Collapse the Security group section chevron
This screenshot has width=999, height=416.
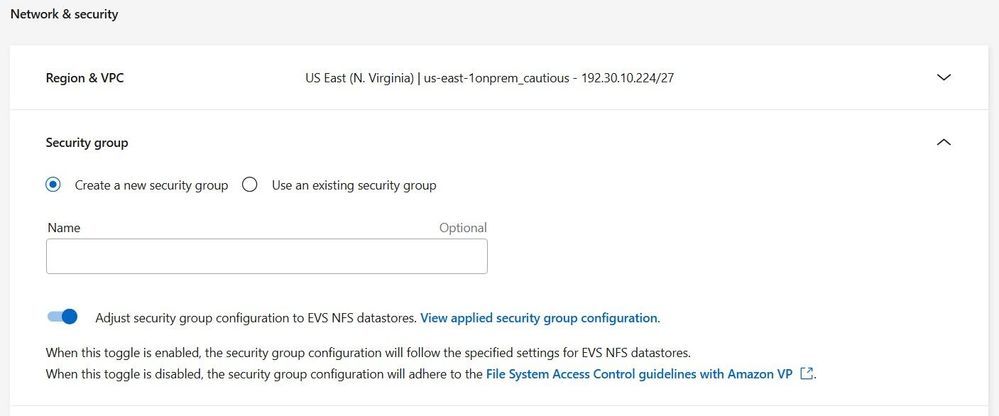click(943, 143)
